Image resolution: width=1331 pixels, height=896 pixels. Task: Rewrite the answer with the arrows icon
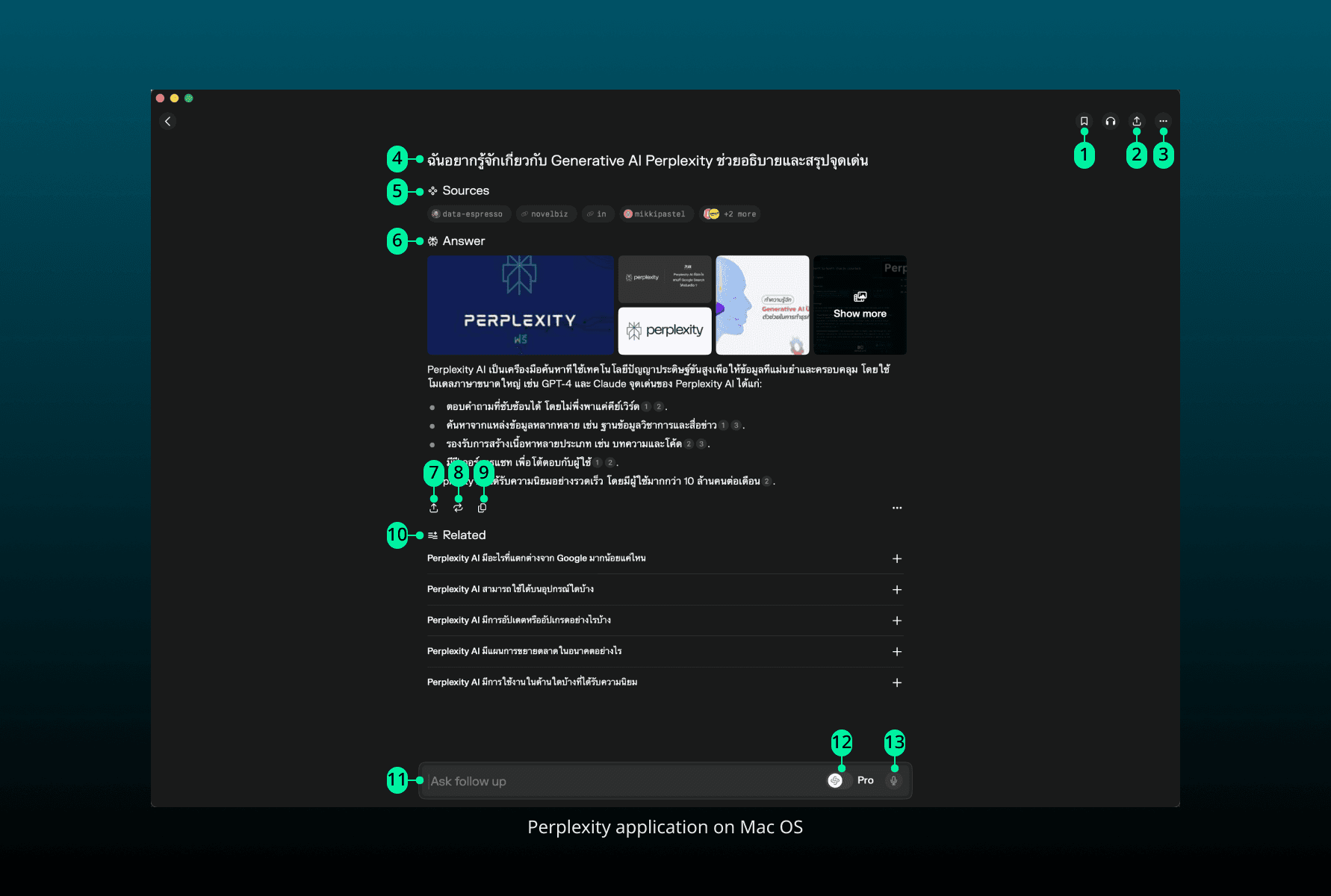458,508
